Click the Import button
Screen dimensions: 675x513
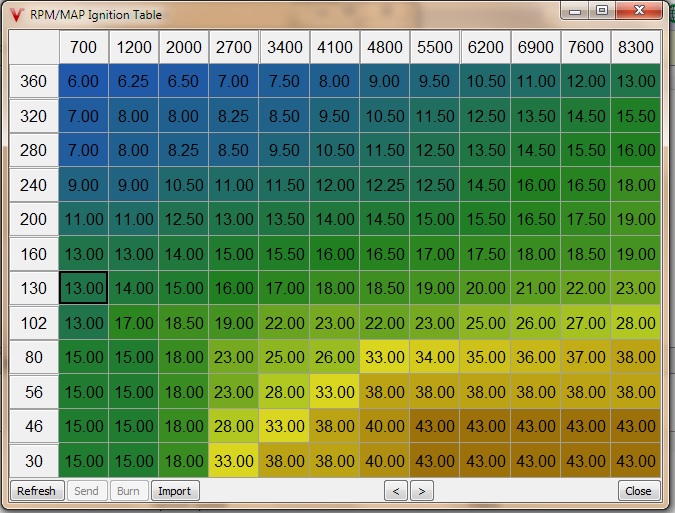coord(174,491)
